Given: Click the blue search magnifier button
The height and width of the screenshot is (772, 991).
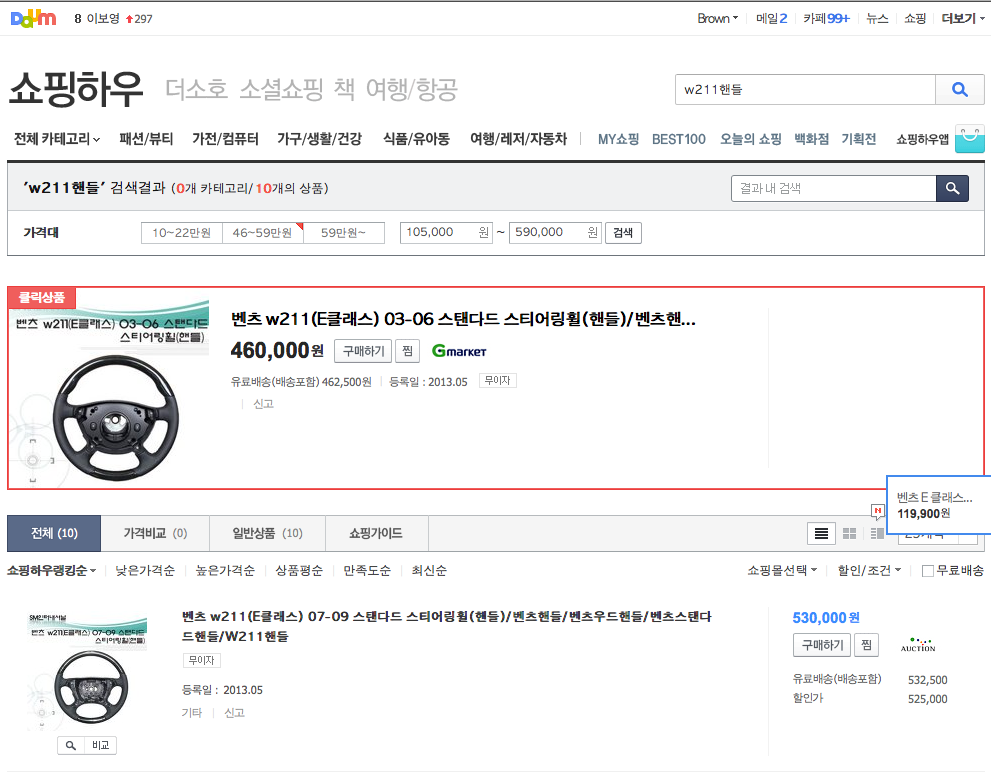Looking at the screenshot, I should point(960,90).
